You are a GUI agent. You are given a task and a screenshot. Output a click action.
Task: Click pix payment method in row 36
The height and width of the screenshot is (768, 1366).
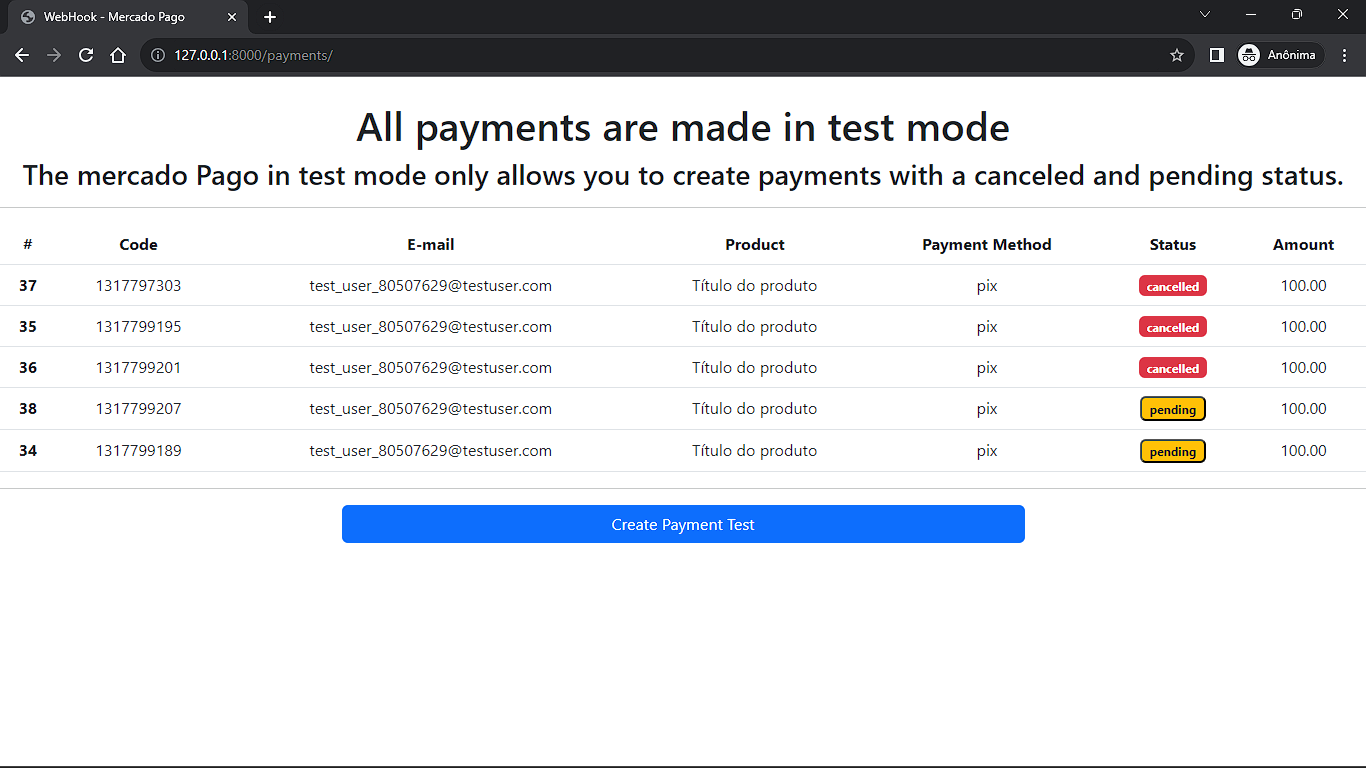point(987,368)
